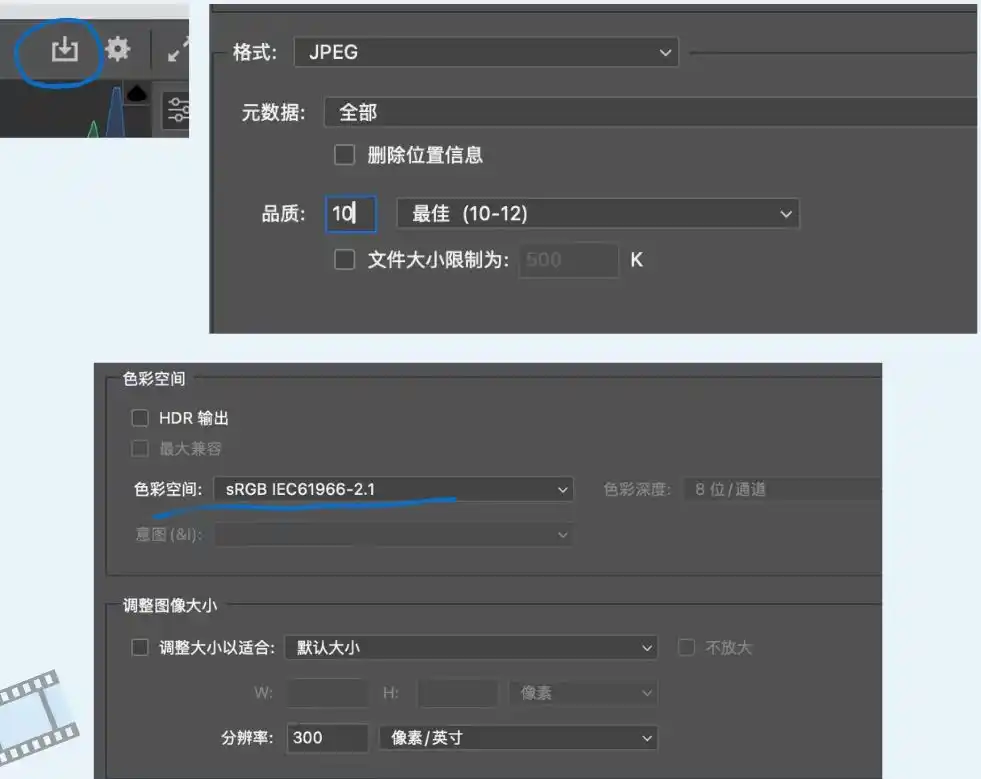Click the shadow clipping warning icon
981x779 pixels.
pos(136,94)
